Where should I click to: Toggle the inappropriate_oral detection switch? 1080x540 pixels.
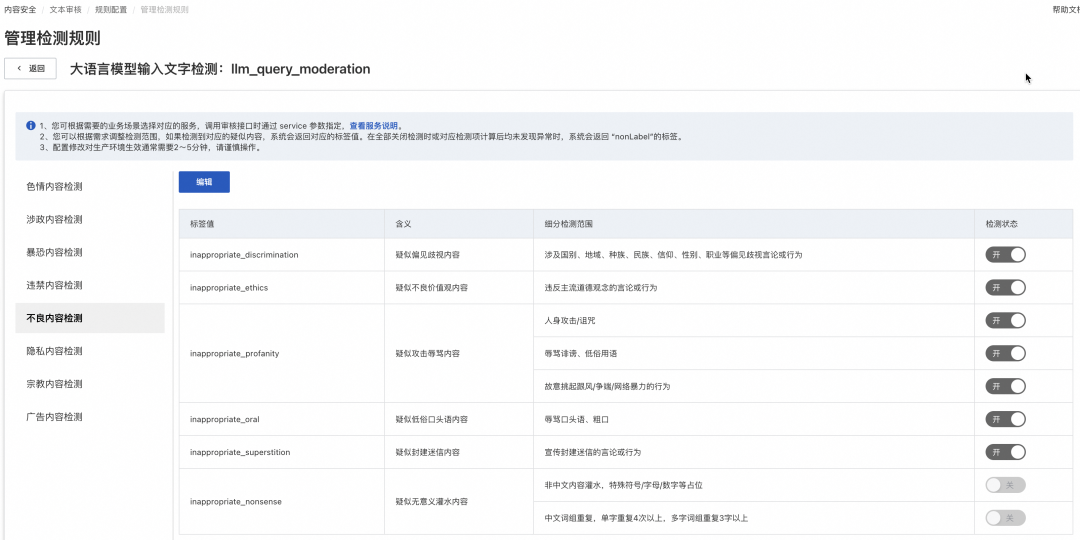point(1006,419)
